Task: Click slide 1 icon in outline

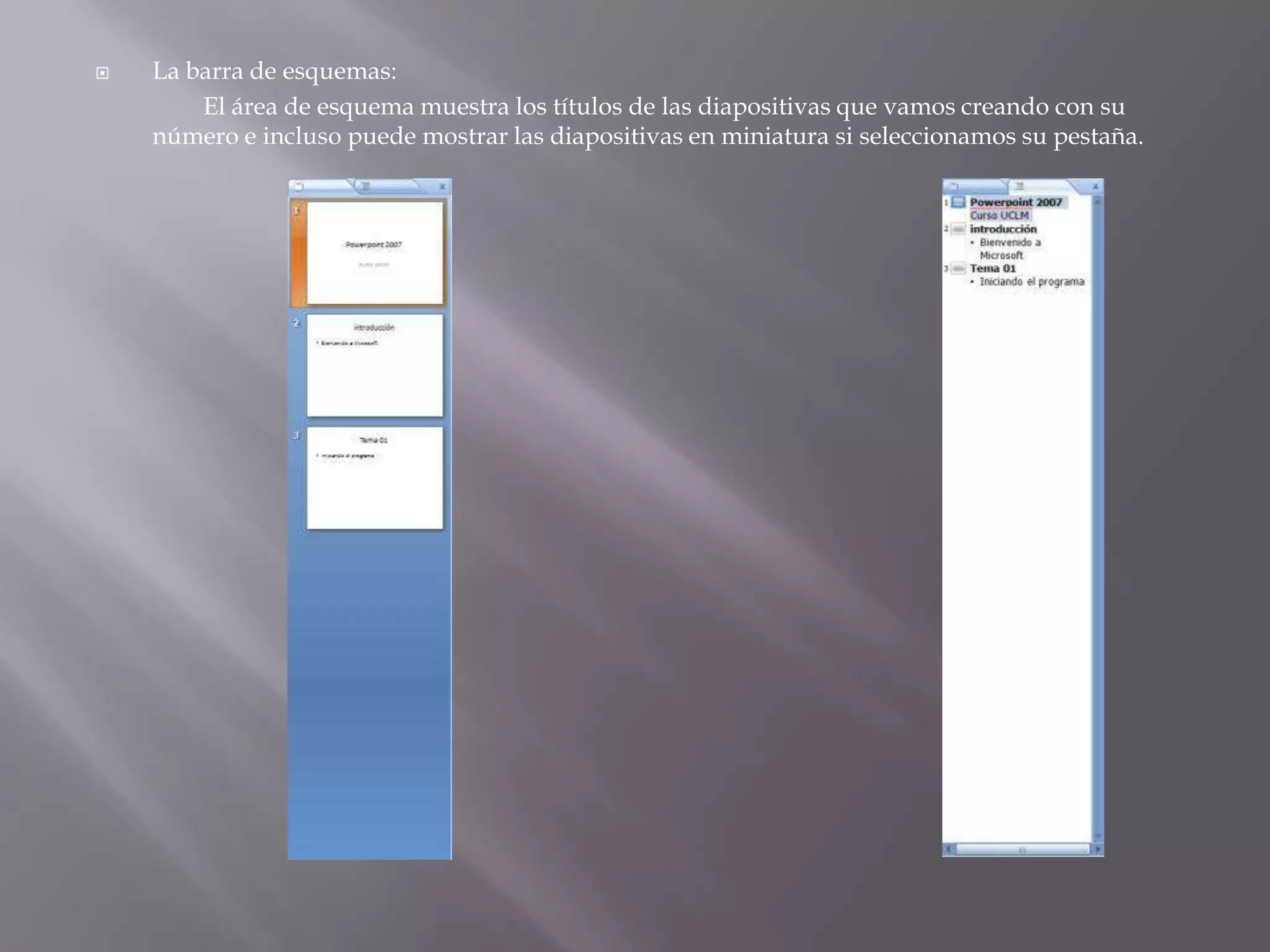Action: click(958, 202)
